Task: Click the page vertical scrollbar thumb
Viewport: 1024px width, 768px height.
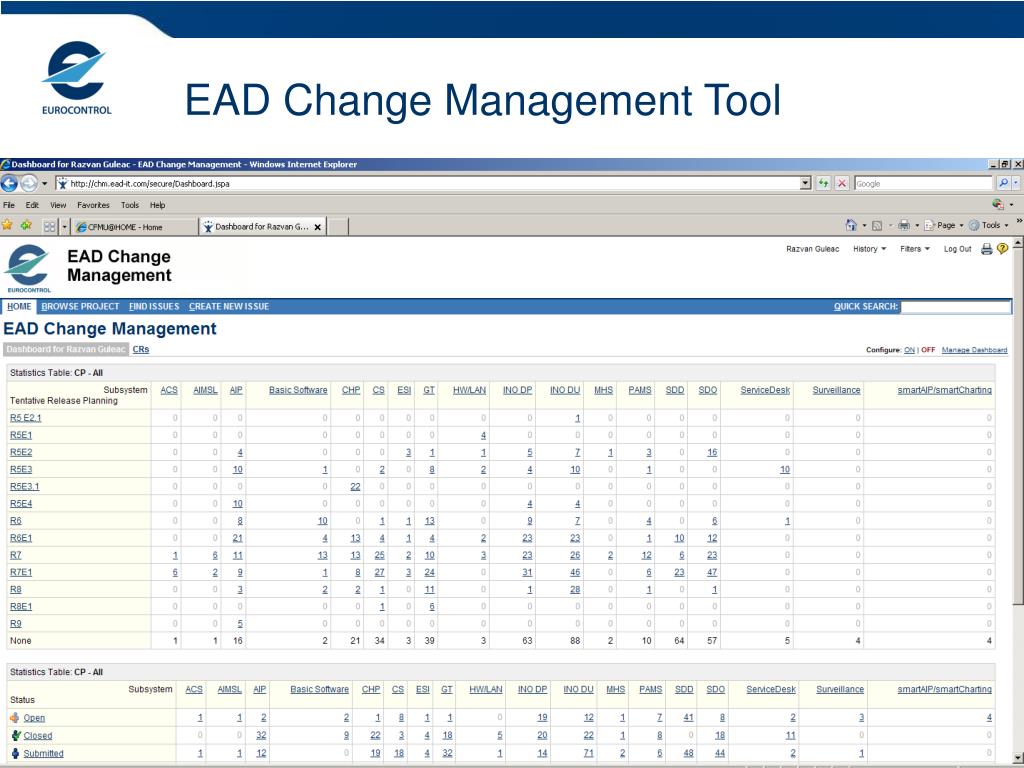Action: point(1018,426)
